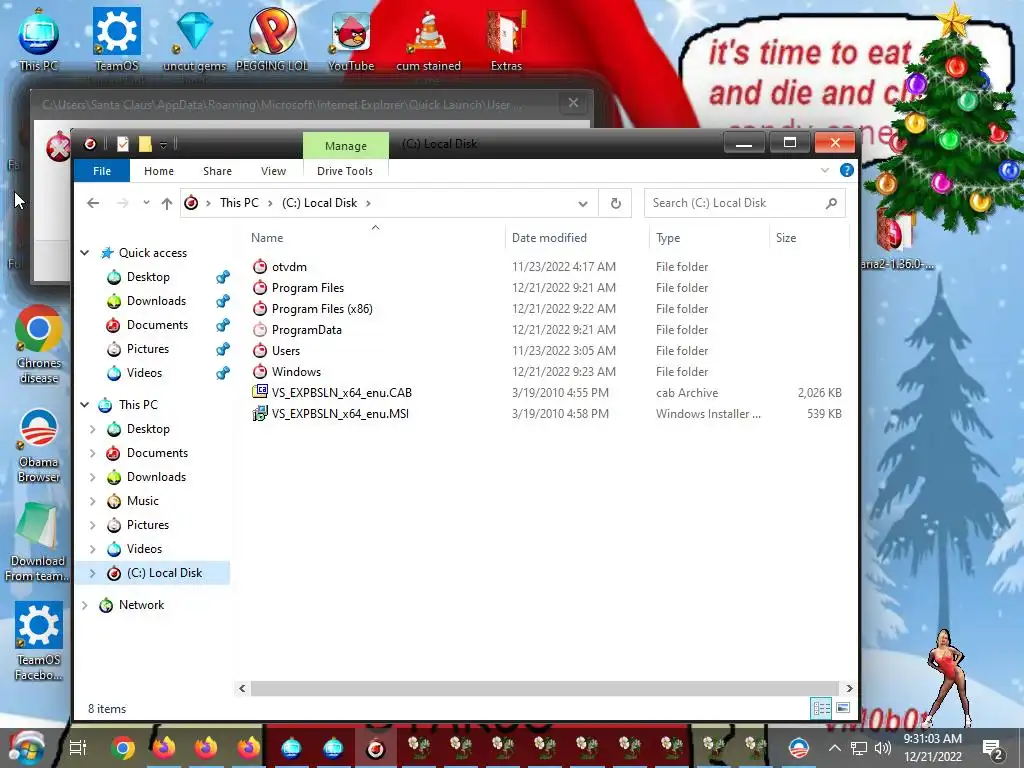
Task: Click the Back navigation arrow
Action: (x=93, y=203)
